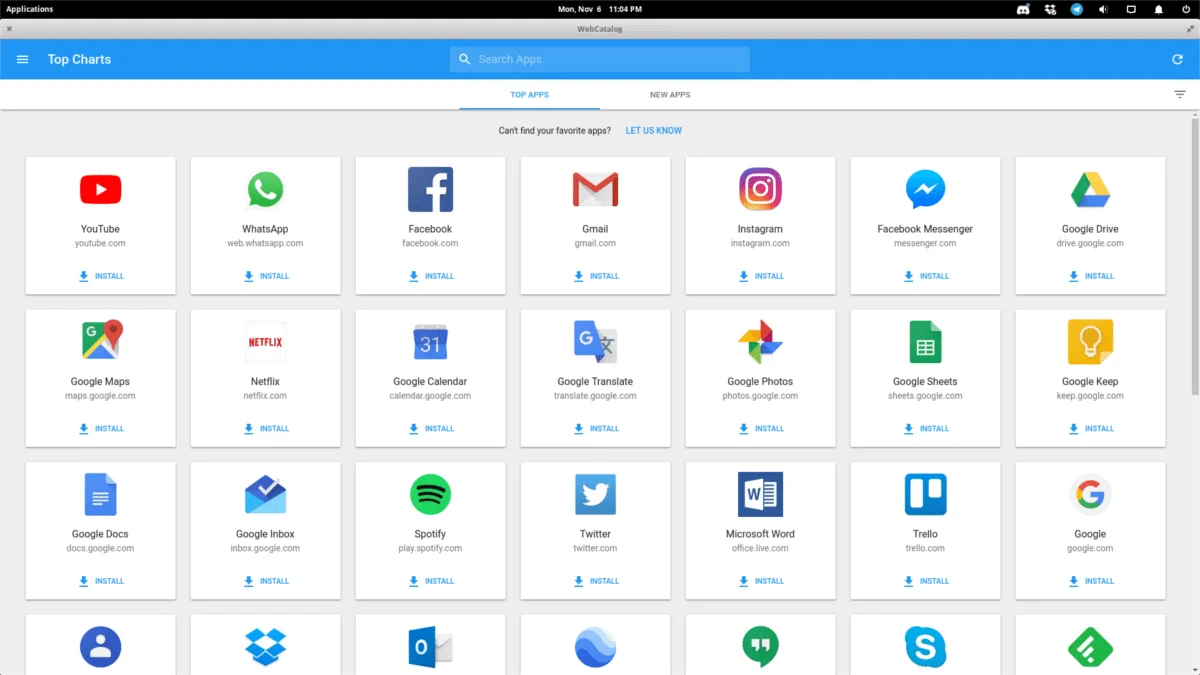
Task: Open the Applications menu in top panel
Action: [30, 9]
